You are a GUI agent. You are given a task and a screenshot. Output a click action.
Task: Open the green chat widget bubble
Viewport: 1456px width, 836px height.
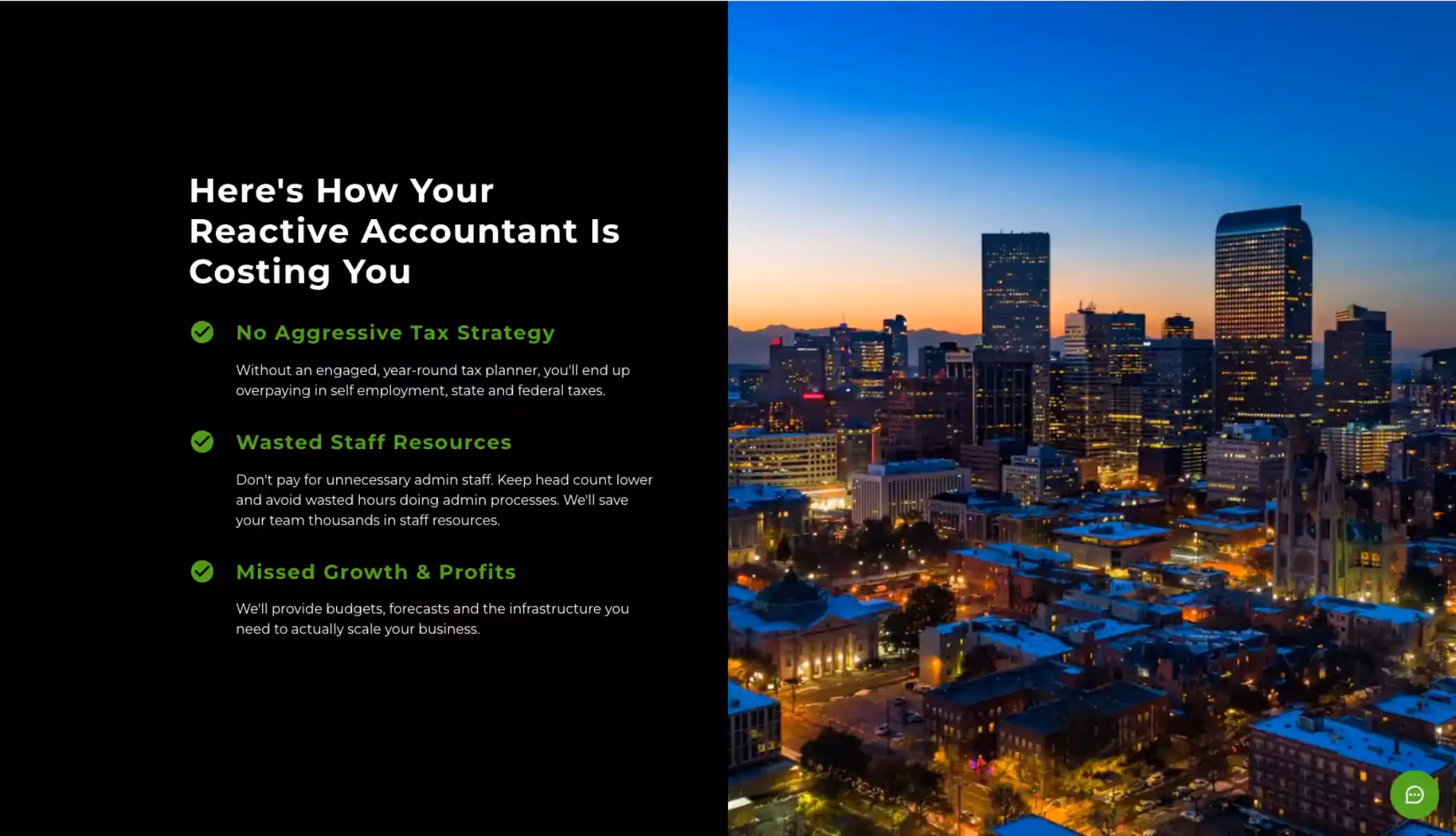click(1414, 794)
